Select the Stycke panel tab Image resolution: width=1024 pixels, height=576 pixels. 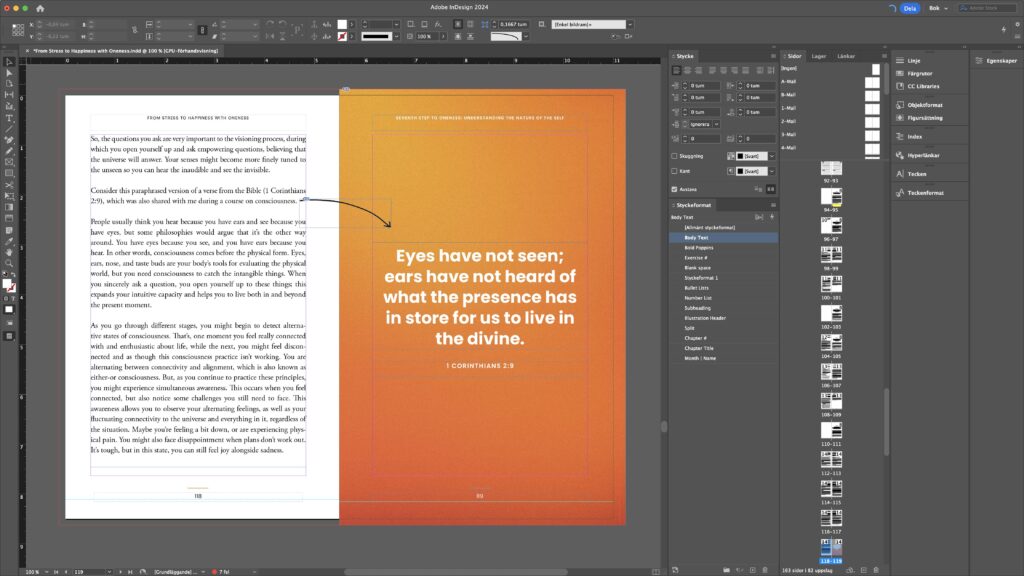684,56
